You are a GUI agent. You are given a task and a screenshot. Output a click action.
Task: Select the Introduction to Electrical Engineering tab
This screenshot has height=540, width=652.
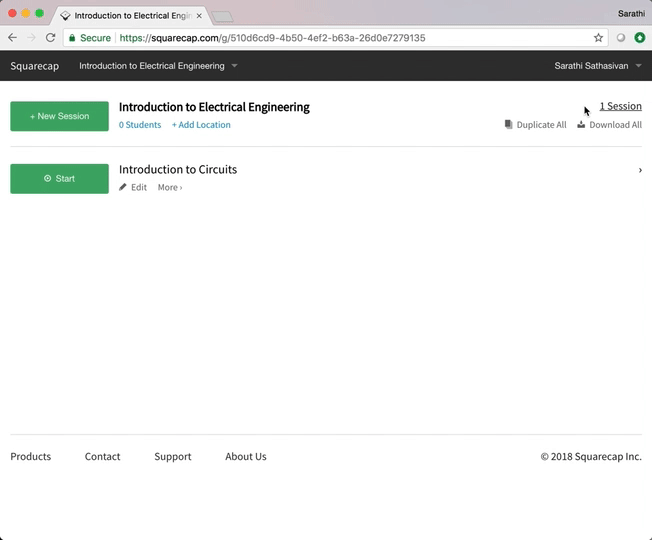pyautogui.click(x=130, y=16)
